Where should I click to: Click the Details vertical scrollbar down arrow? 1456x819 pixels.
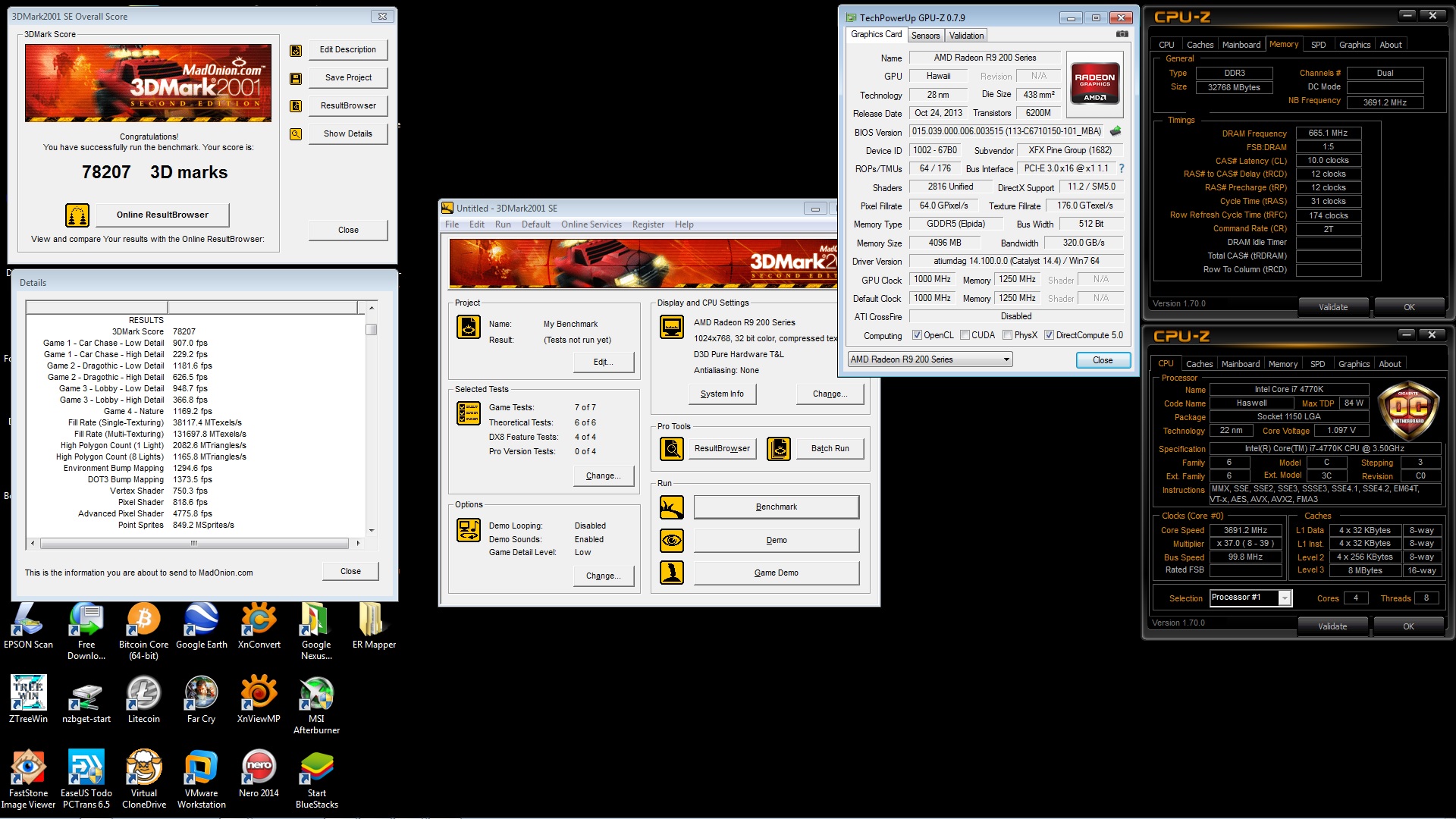point(372,531)
